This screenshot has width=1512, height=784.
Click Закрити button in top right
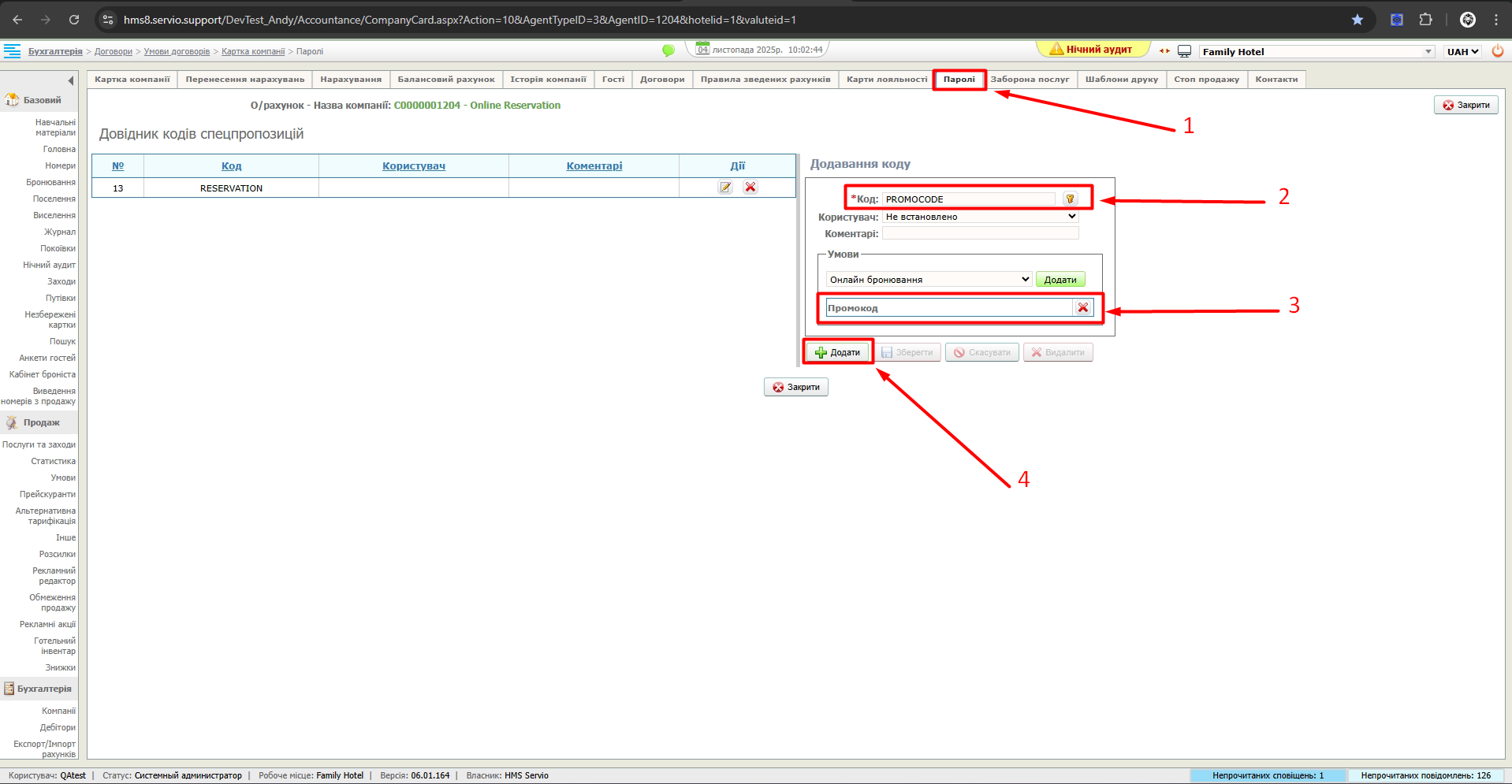[x=1465, y=105]
